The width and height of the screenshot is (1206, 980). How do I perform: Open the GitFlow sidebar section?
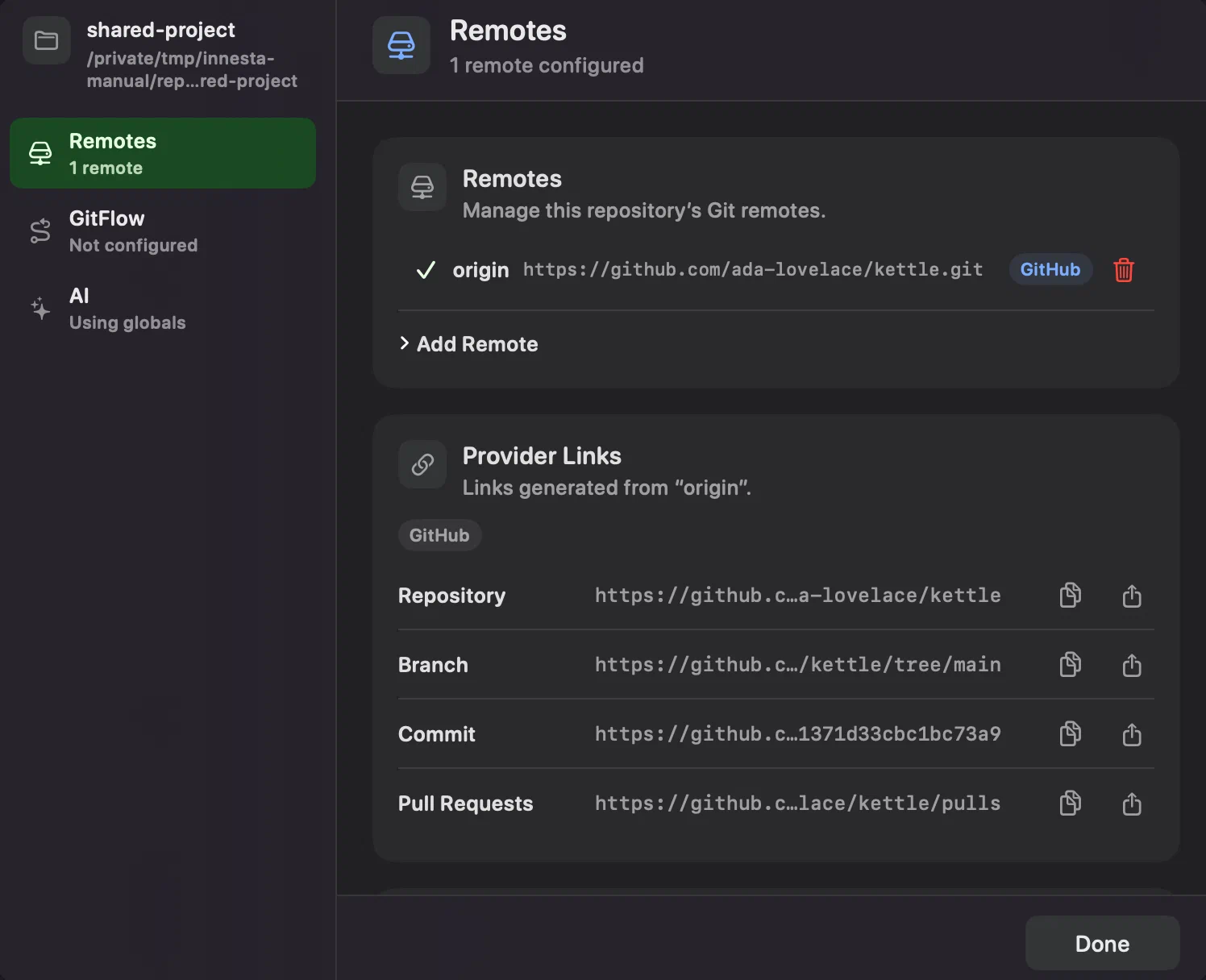pyautogui.click(x=163, y=231)
